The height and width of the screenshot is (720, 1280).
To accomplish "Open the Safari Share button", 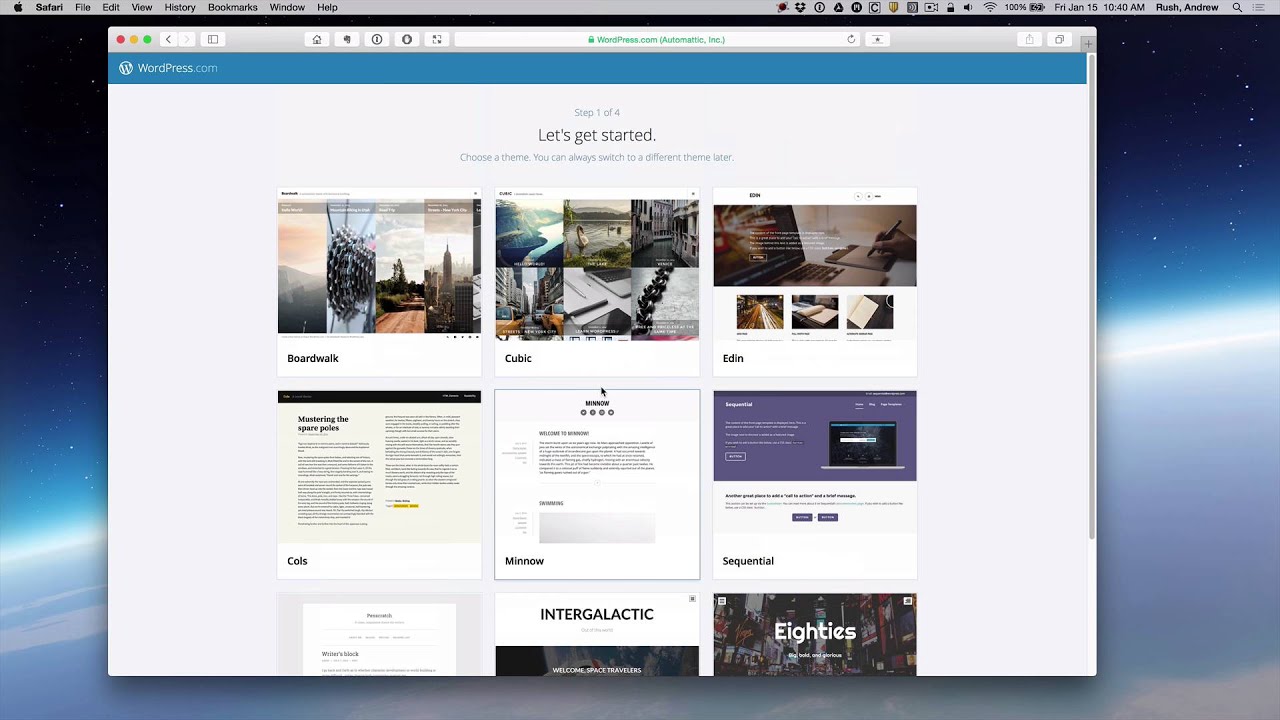I will click(1029, 39).
